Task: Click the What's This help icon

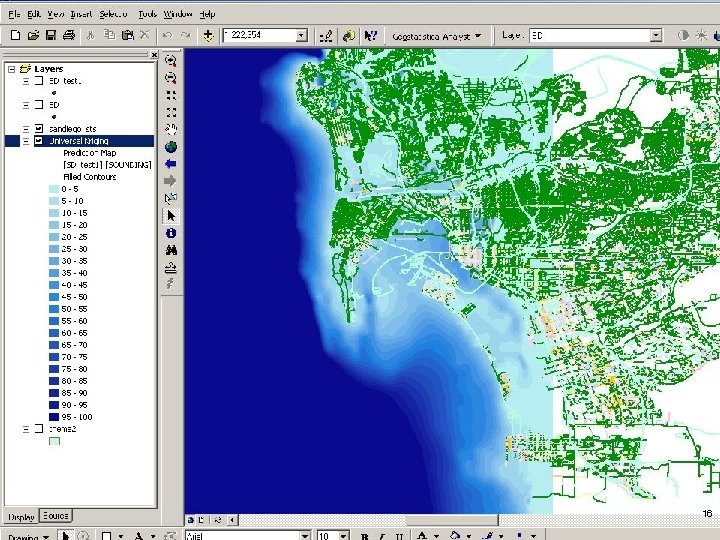Action: click(x=371, y=36)
